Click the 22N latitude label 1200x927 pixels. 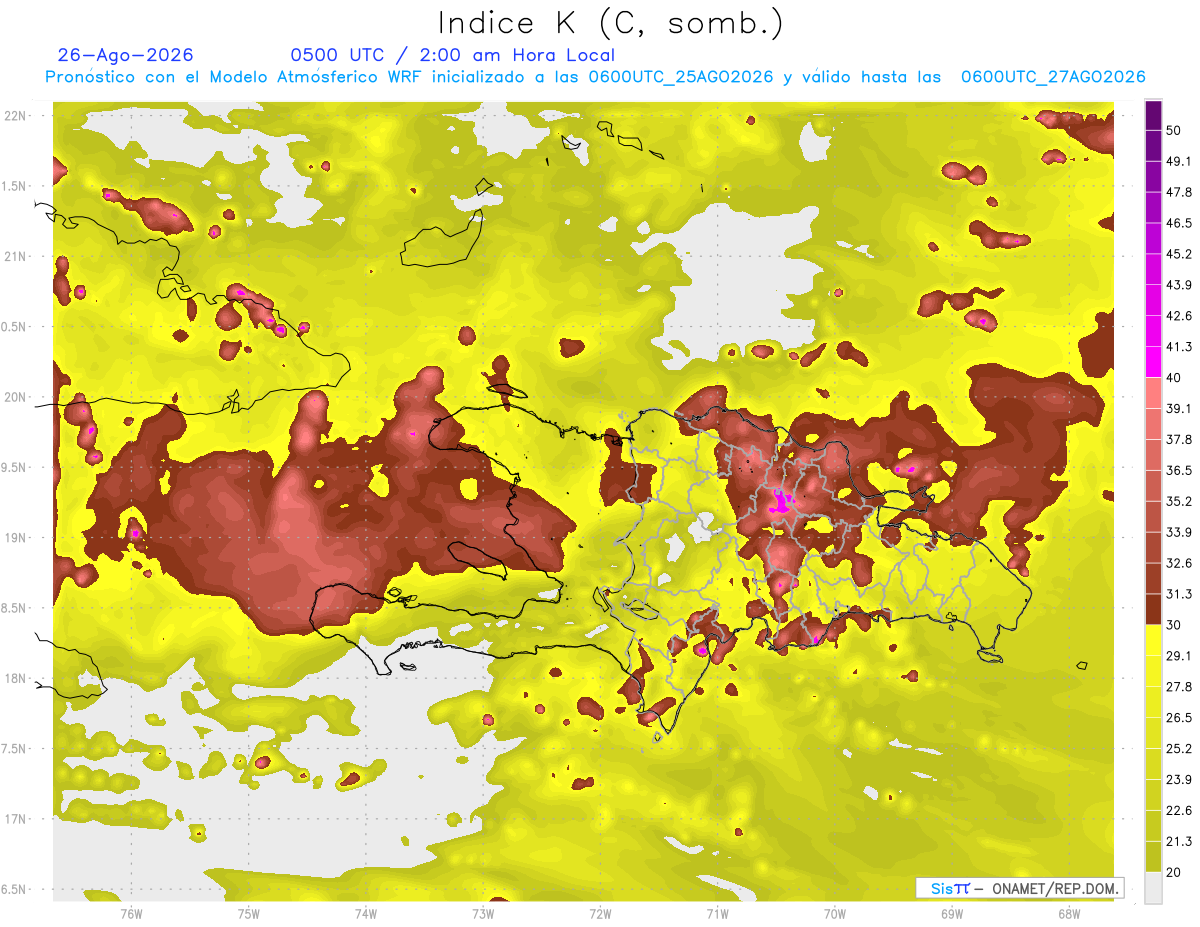point(14,115)
